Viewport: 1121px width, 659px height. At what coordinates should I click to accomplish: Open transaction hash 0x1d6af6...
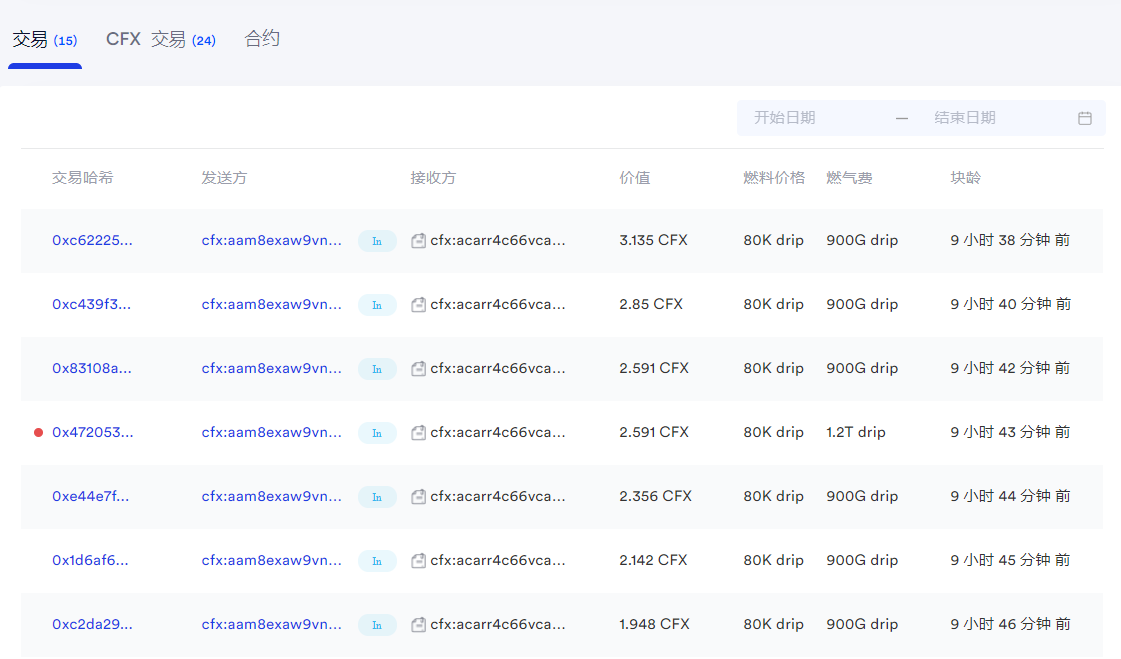tap(90, 560)
